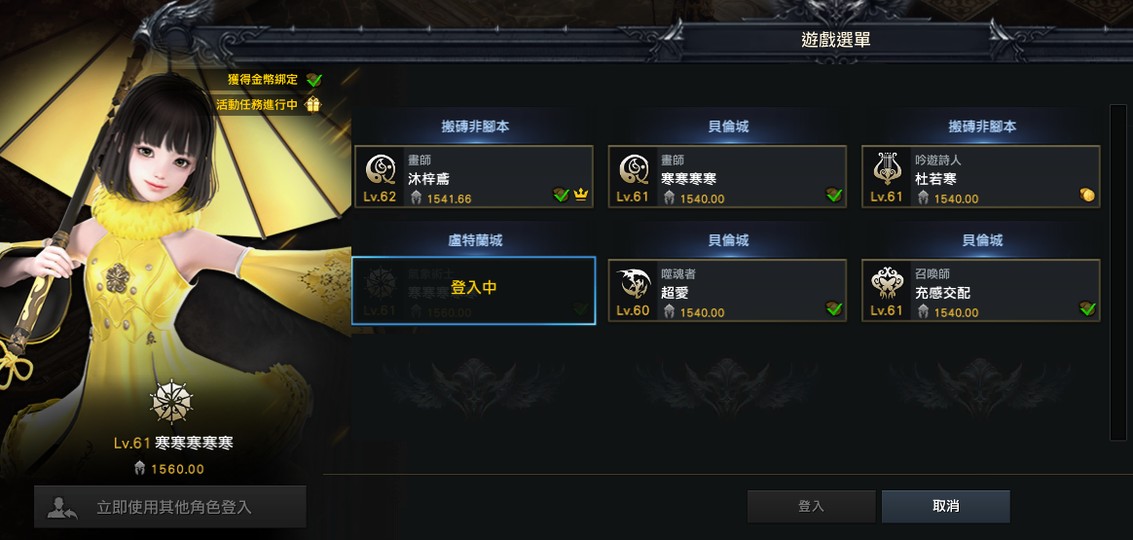Select the 登入中 highlighted character slot
Image resolution: width=1133 pixels, height=540 pixels.
coord(474,291)
